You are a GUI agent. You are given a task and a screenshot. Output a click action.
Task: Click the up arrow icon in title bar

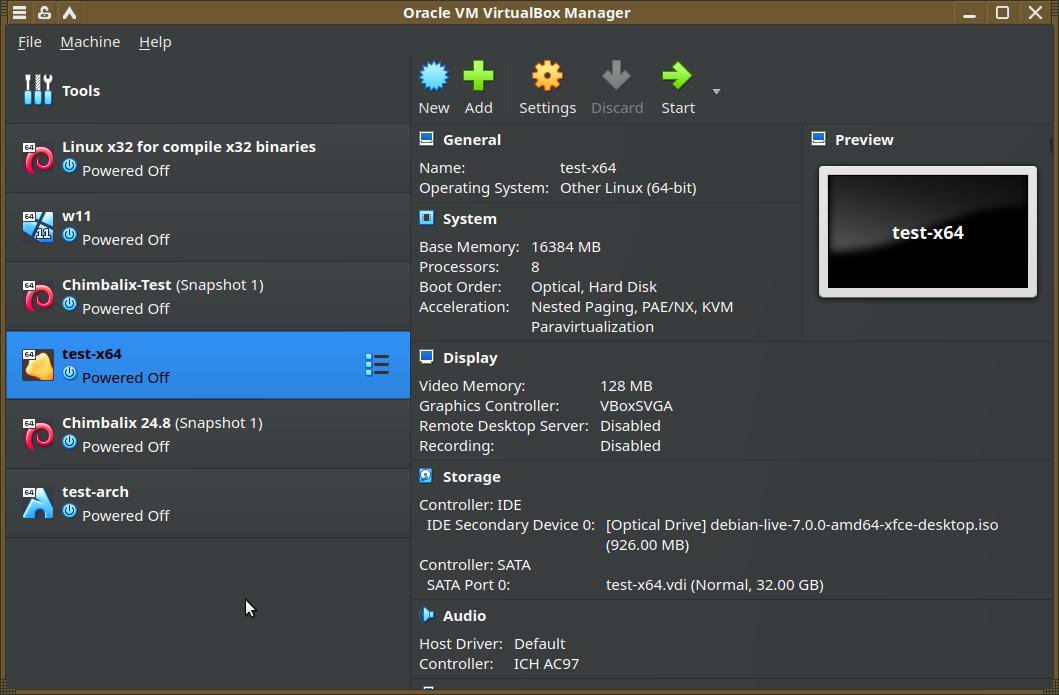pos(69,12)
